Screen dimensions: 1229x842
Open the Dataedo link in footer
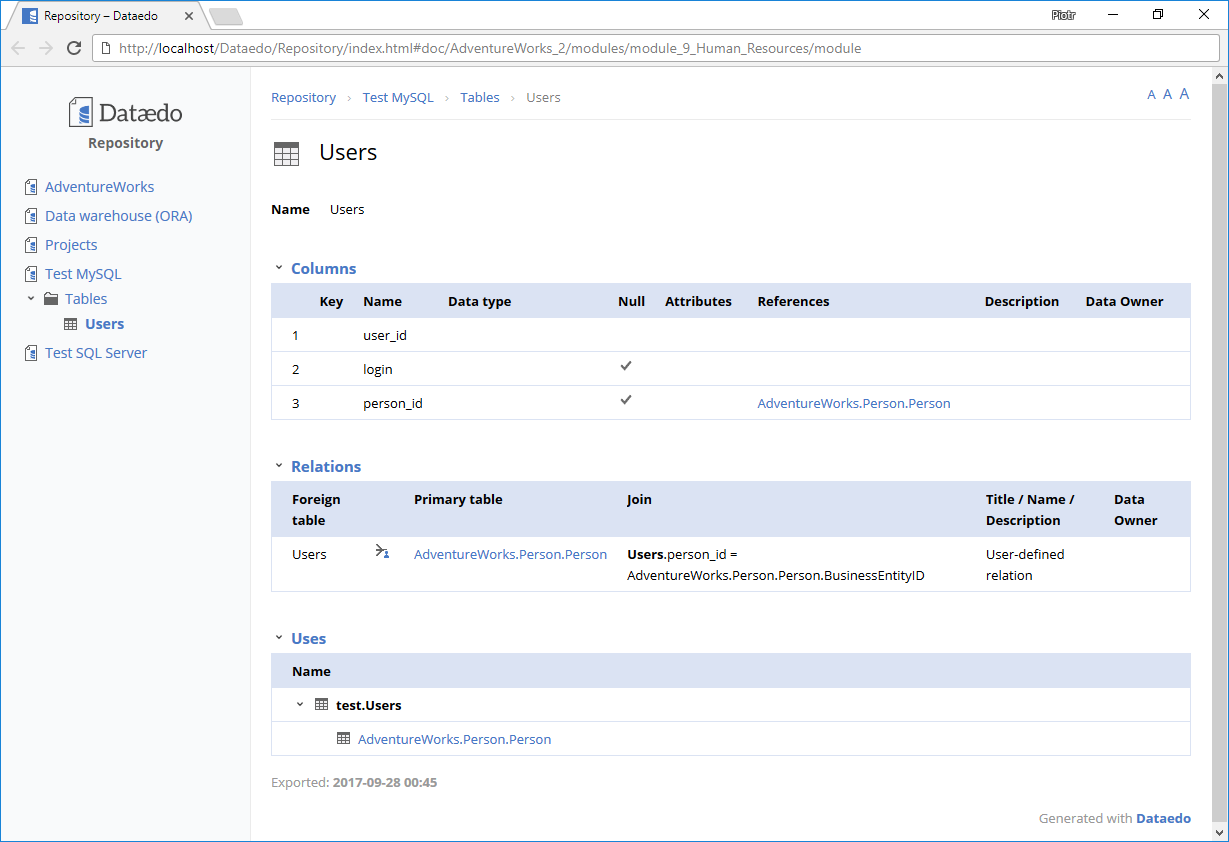pos(1163,818)
